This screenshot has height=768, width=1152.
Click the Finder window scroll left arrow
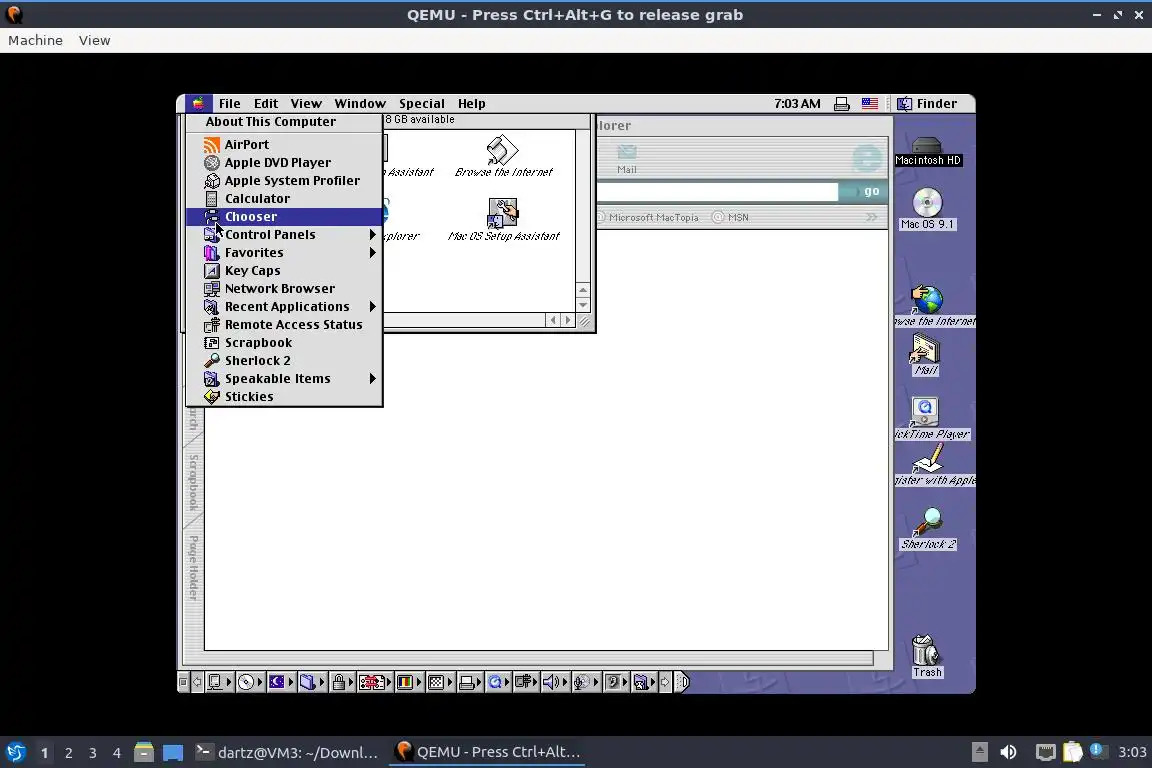(552, 320)
